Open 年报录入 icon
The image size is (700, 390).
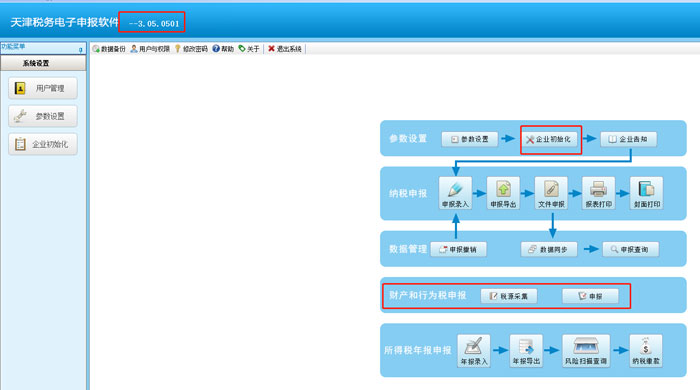pos(474,351)
